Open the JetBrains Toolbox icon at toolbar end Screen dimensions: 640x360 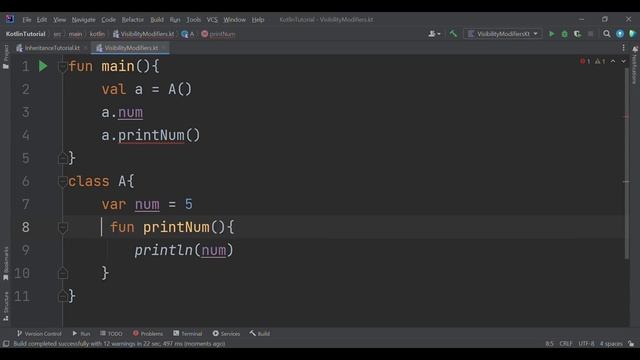pyautogui.click(x=632, y=34)
